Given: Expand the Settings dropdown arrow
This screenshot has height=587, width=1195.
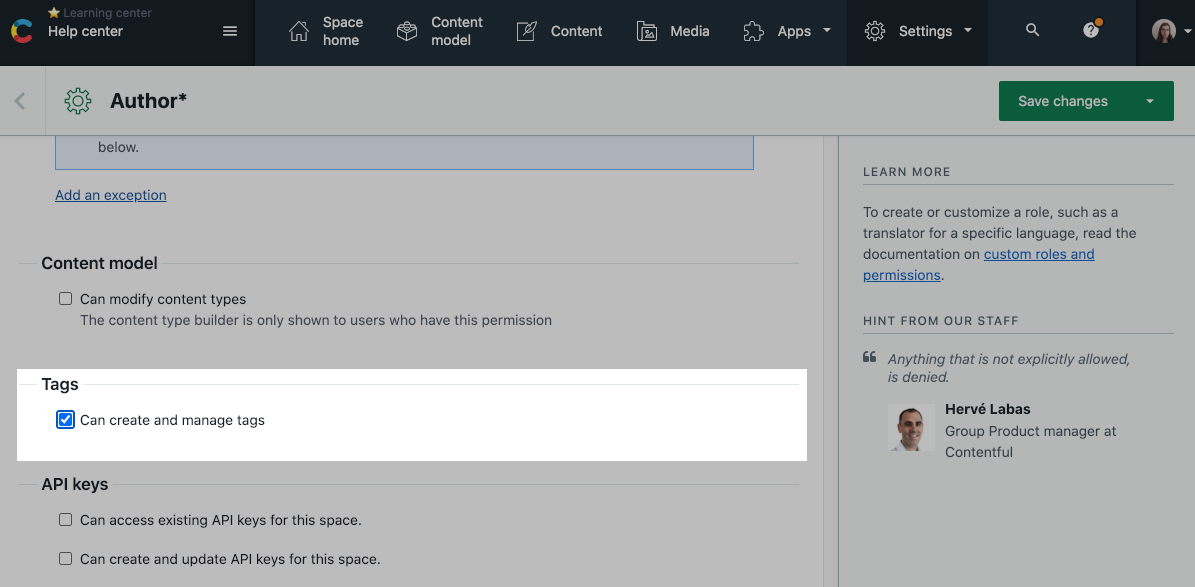Looking at the screenshot, I should 968,31.
